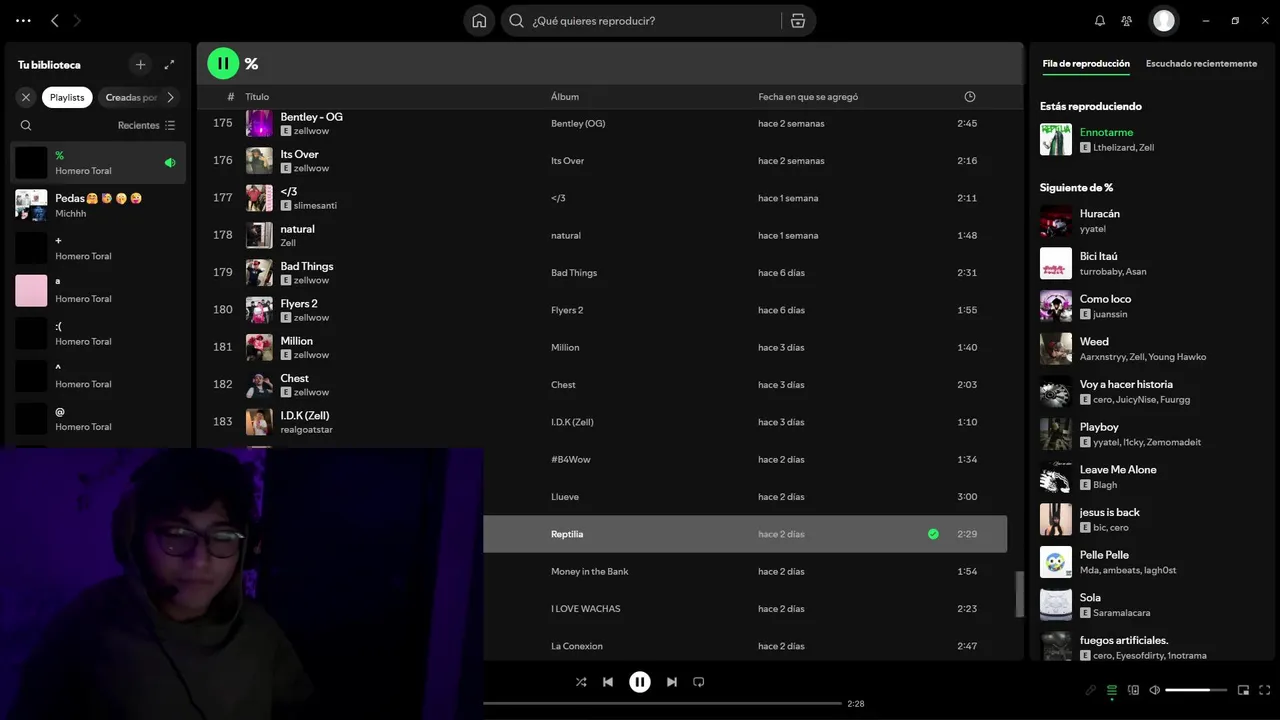Toggle the Playlists filter chip
Viewport: 1280px width, 720px height.
(x=67, y=97)
